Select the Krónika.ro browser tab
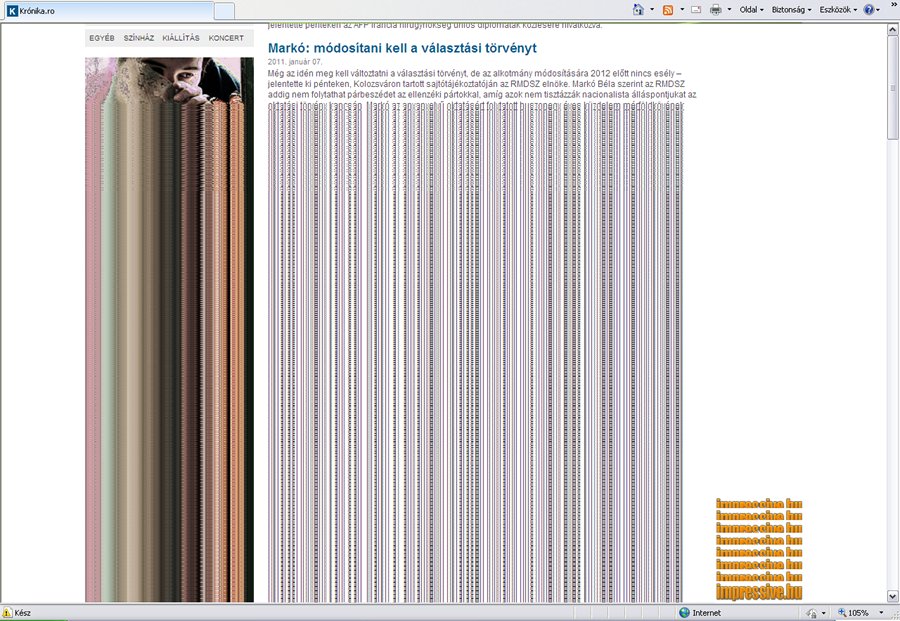The width and height of the screenshot is (900, 621). click(x=107, y=11)
